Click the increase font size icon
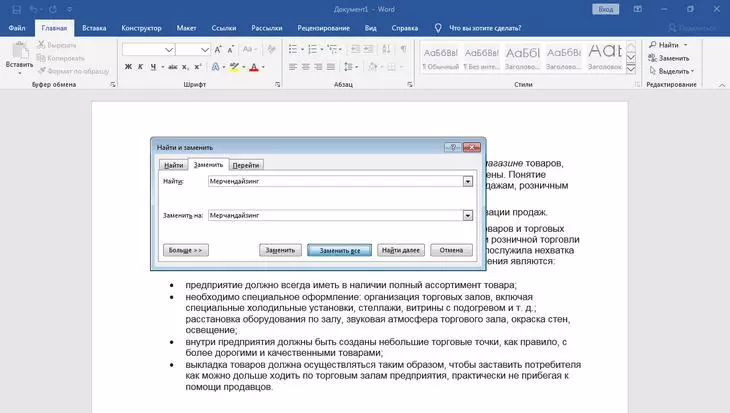The height and width of the screenshot is (413, 730). coord(220,48)
